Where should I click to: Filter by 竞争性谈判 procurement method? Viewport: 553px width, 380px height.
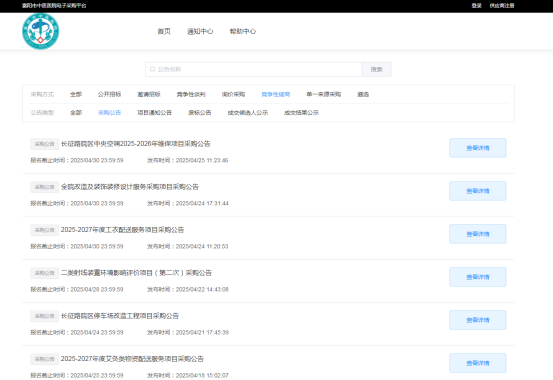[191, 94]
